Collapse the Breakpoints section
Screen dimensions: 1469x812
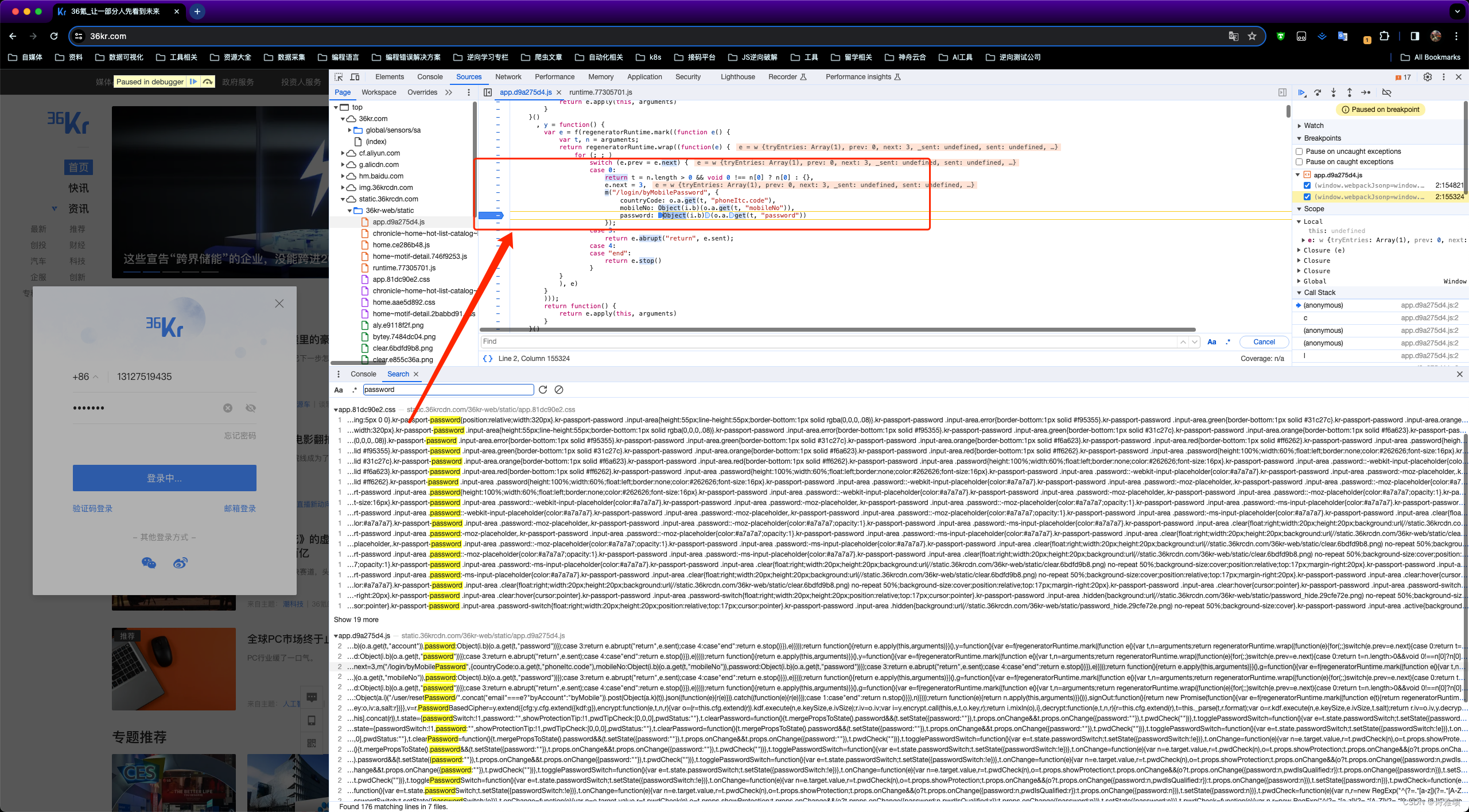click(1300, 138)
